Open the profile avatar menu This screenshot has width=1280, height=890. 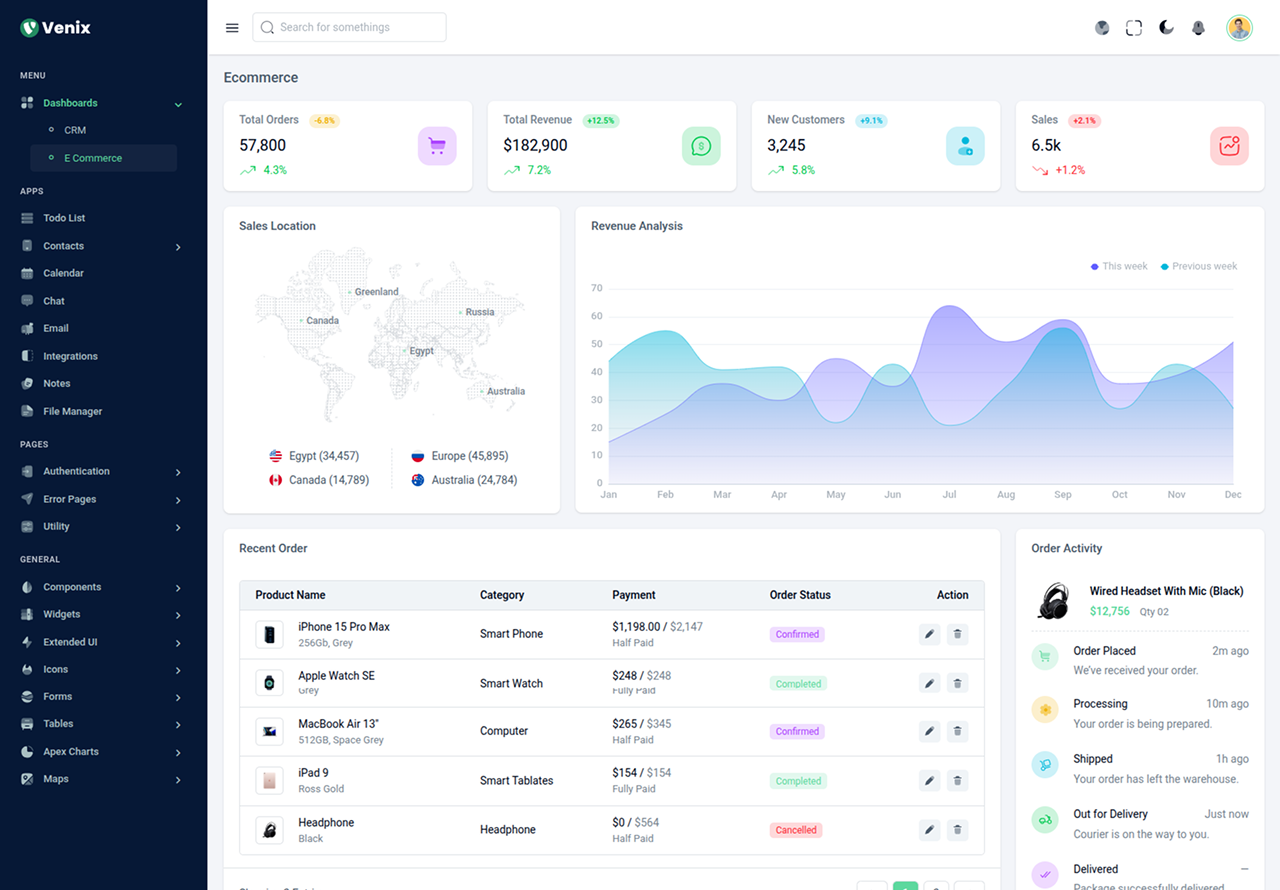[x=1239, y=27]
